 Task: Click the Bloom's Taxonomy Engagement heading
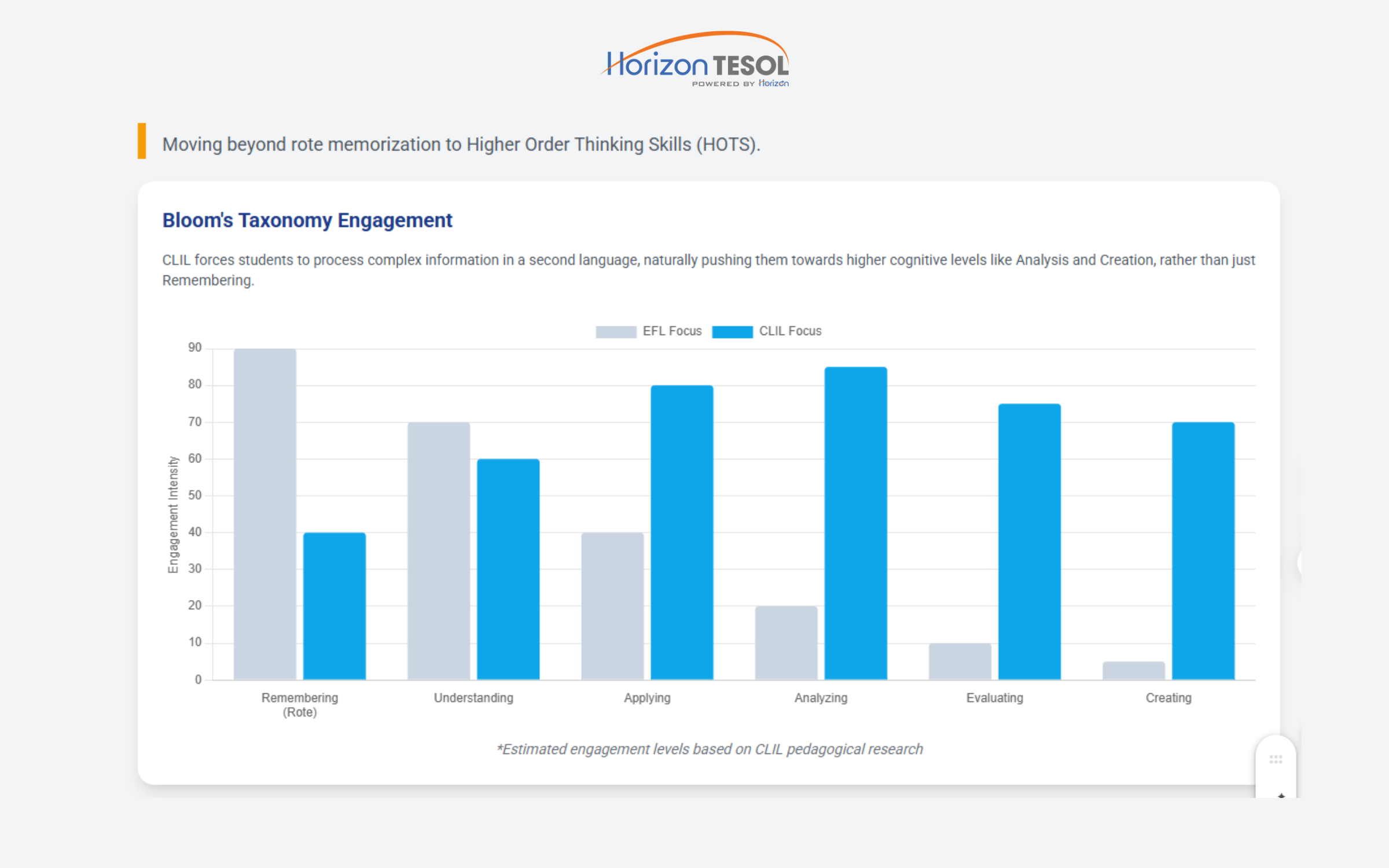coord(307,220)
